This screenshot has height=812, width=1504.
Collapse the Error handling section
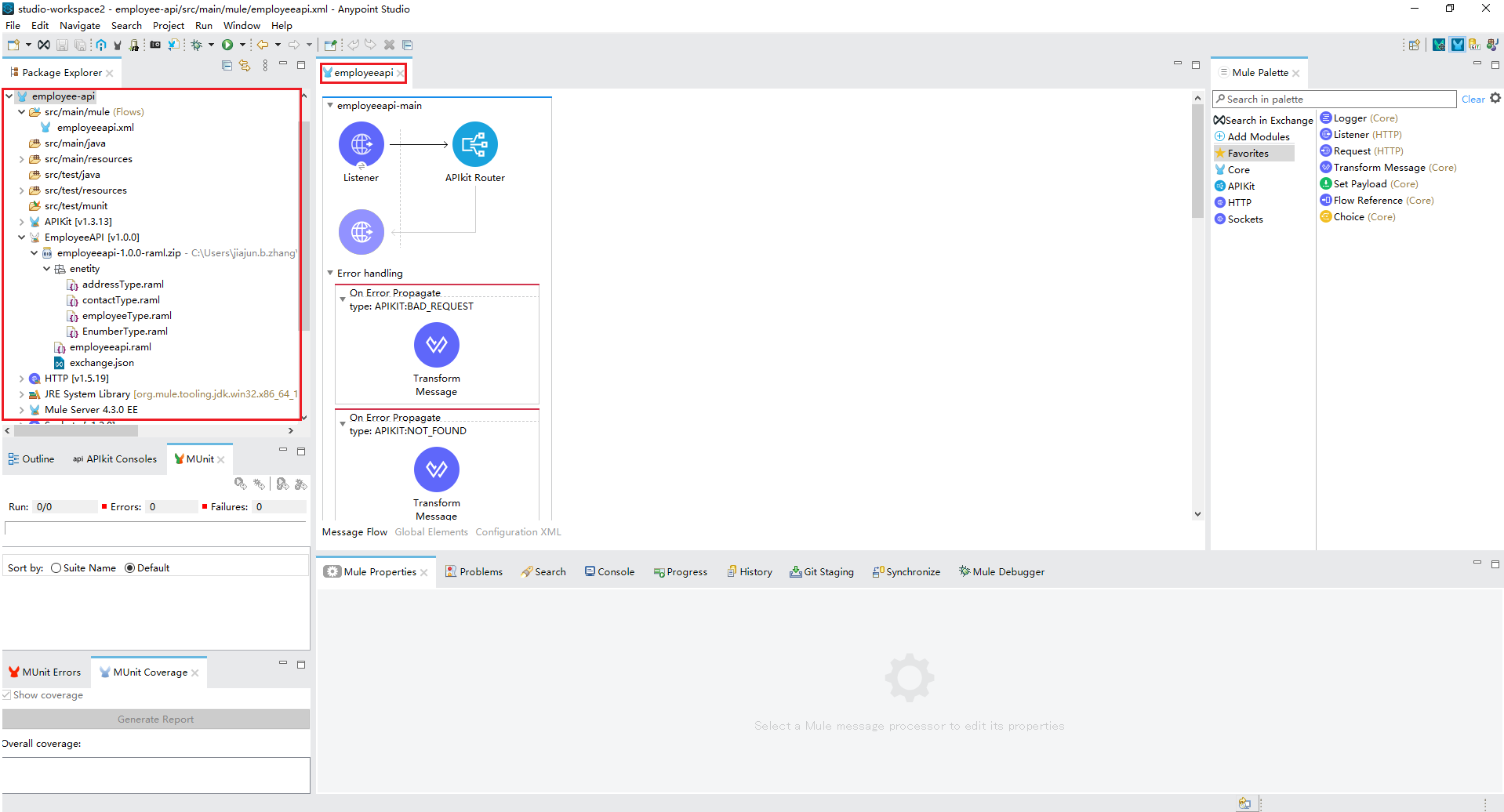click(330, 273)
